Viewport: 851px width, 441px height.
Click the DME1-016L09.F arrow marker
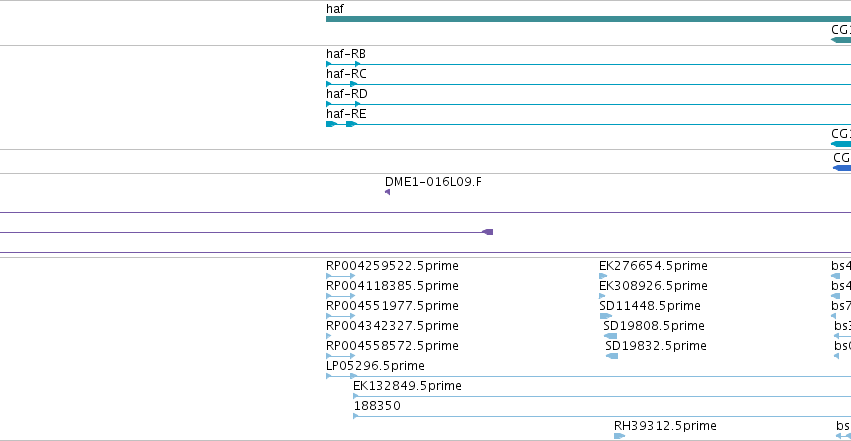[x=388, y=192]
